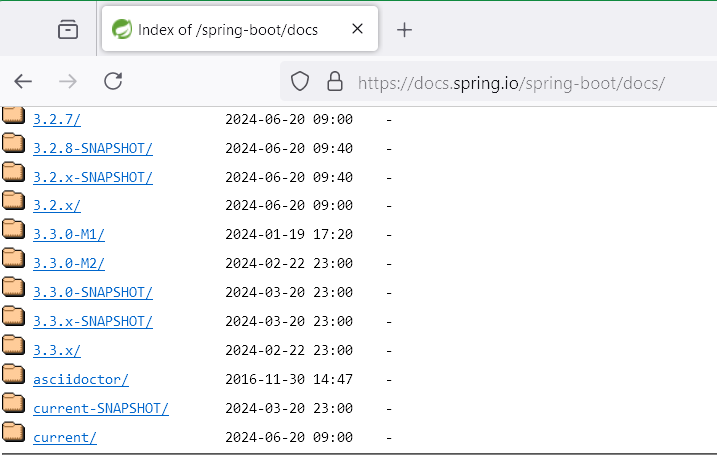
Task: Click the folder icon beside 3.2.7/
Action: 13,115
